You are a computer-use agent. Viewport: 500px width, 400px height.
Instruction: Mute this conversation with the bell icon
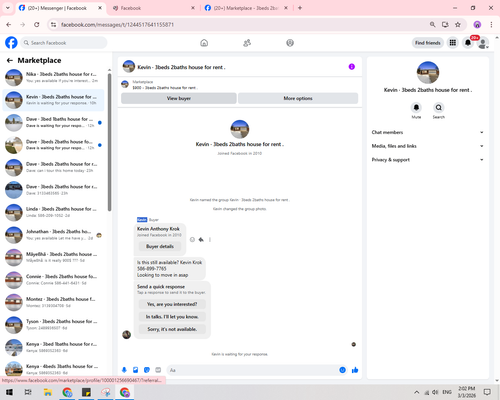point(416,107)
